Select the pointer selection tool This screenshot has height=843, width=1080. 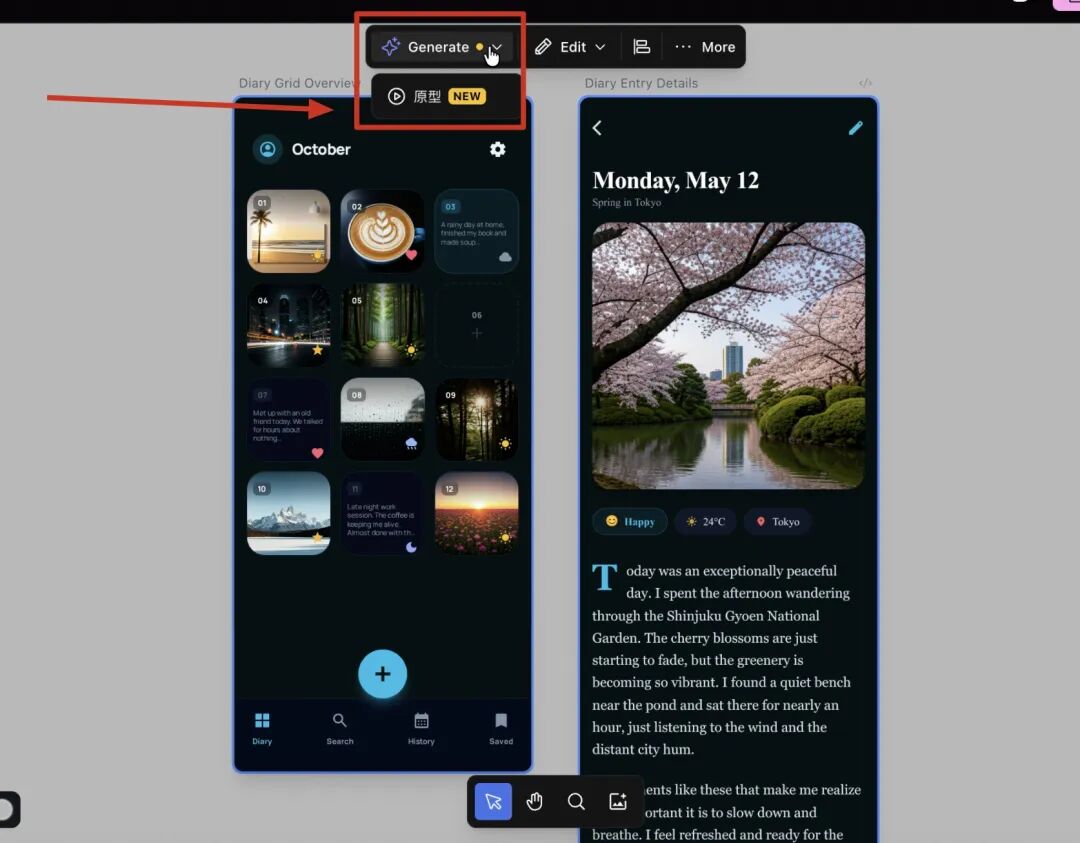click(x=493, y=801)
